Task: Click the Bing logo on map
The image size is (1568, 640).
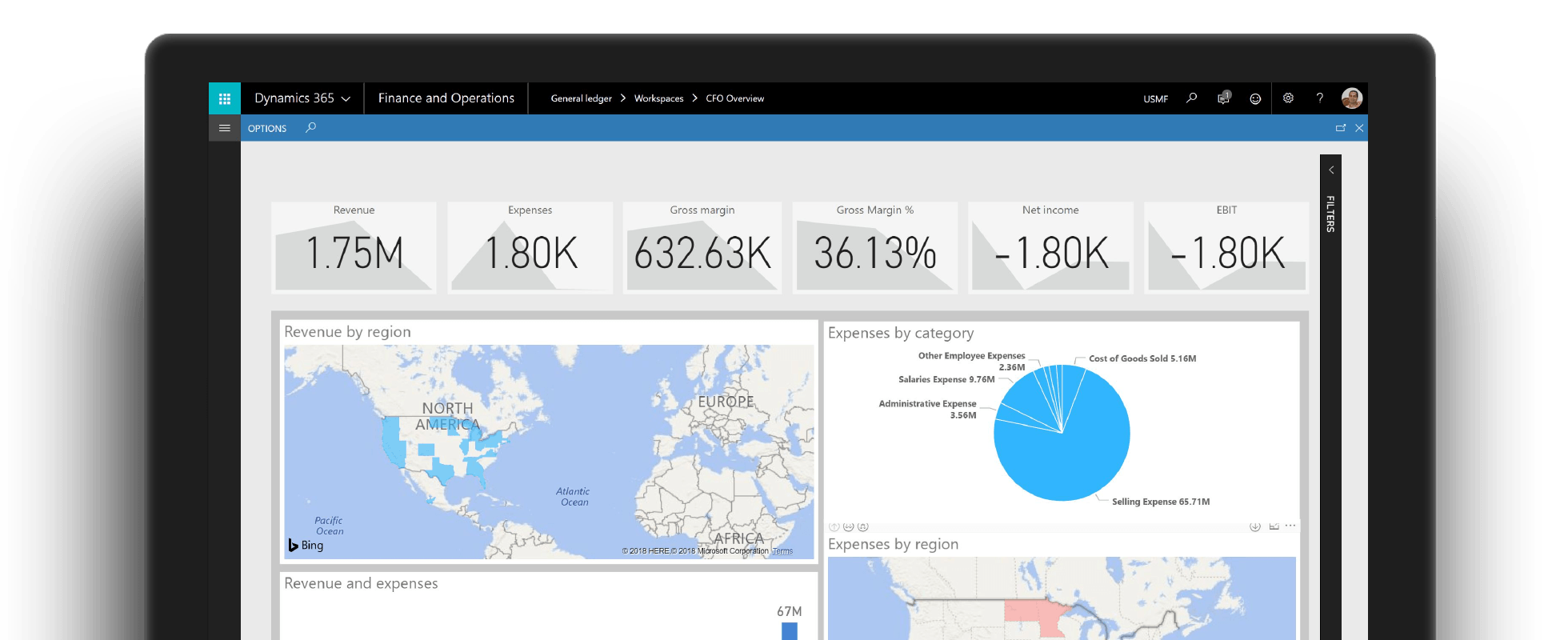Action: [x=306, y=545]
